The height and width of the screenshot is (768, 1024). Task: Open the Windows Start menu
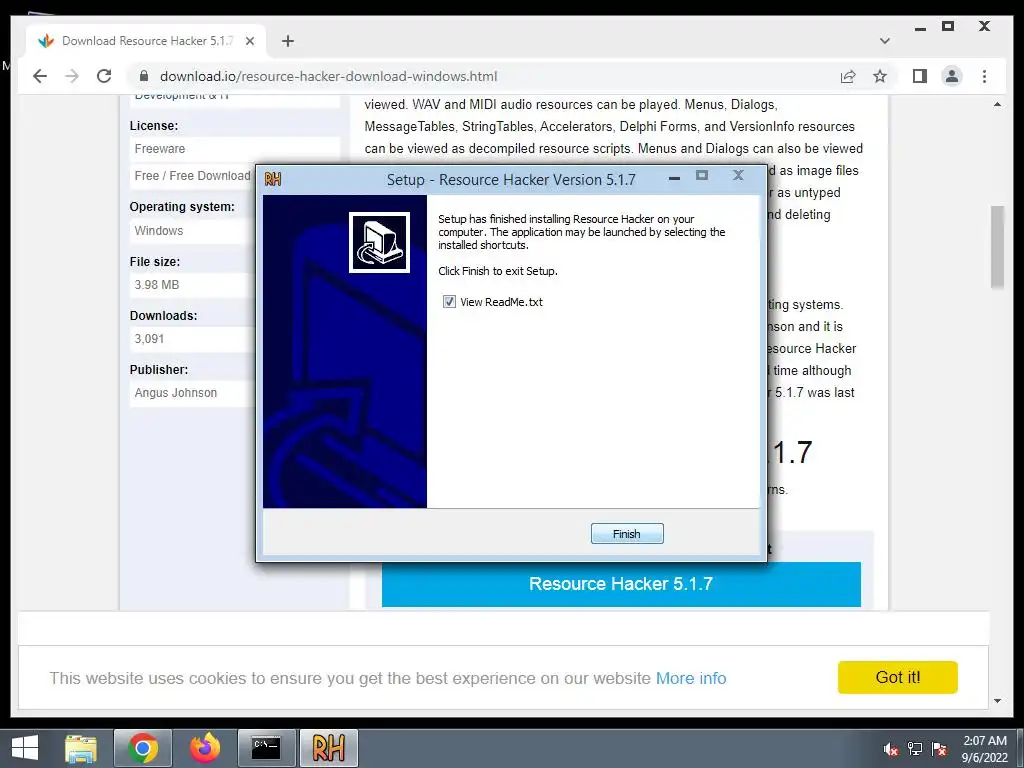[25, 748]
